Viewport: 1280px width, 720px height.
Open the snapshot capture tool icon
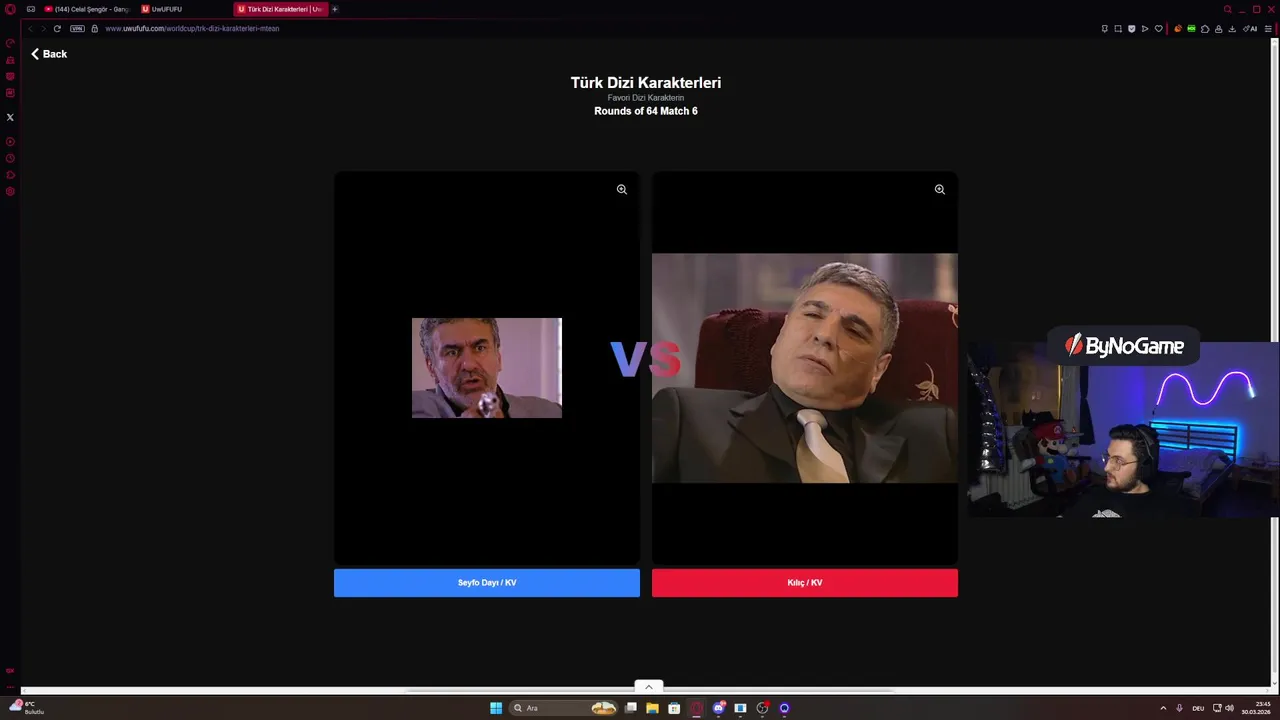(1118, 29)
